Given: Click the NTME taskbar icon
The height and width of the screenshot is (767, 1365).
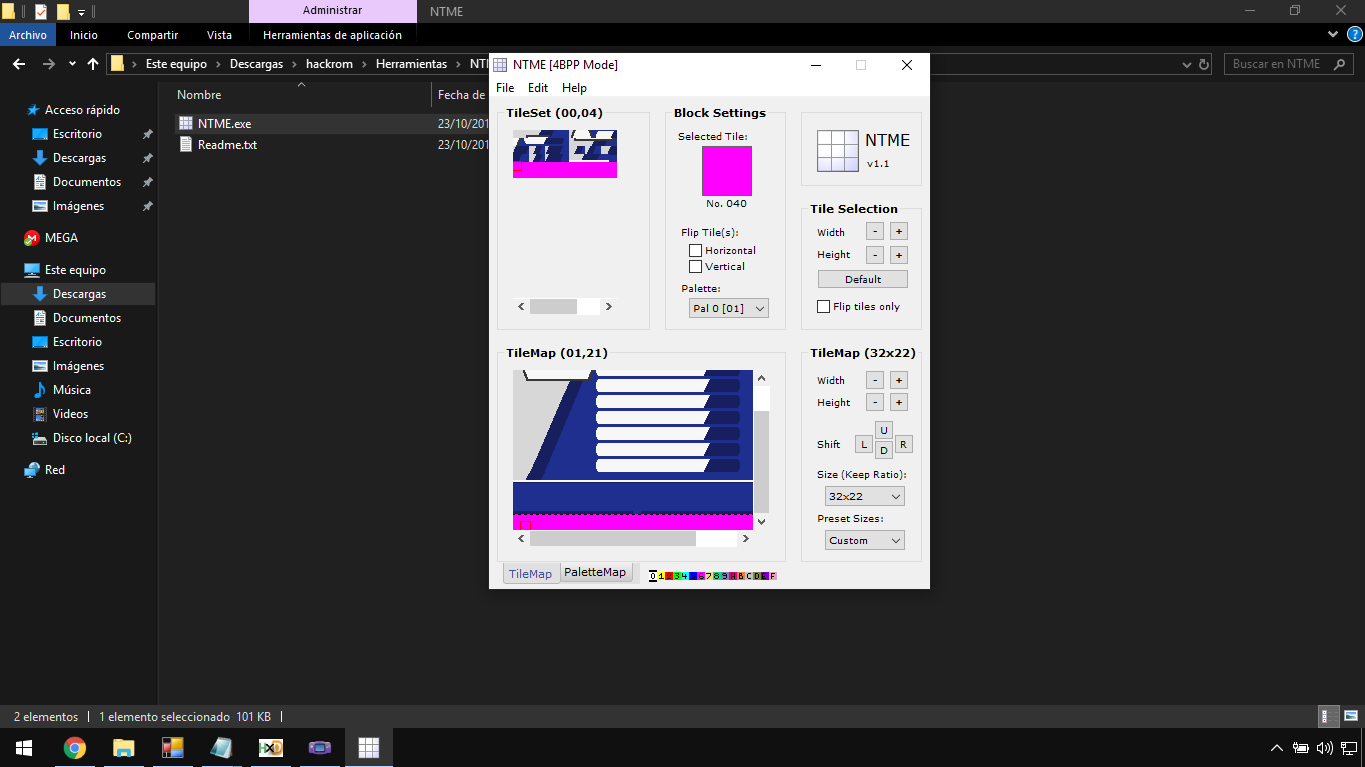Looking at the screenshot, I should 369,747.
